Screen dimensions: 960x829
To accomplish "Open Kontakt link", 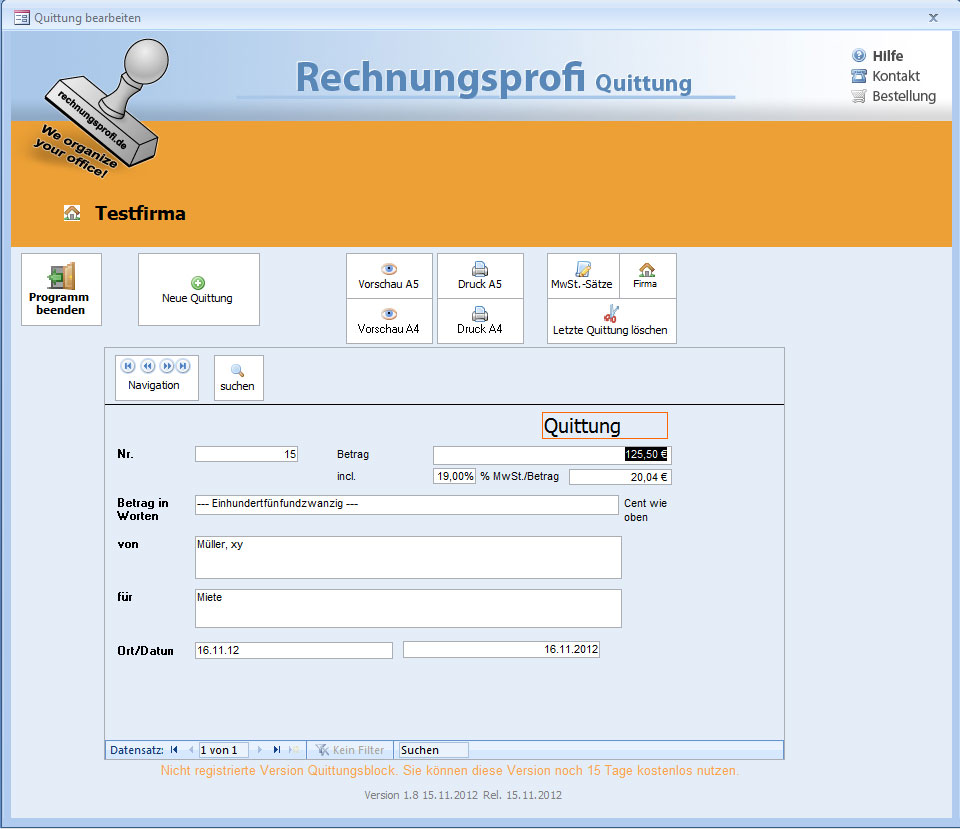I will point(896,76).
